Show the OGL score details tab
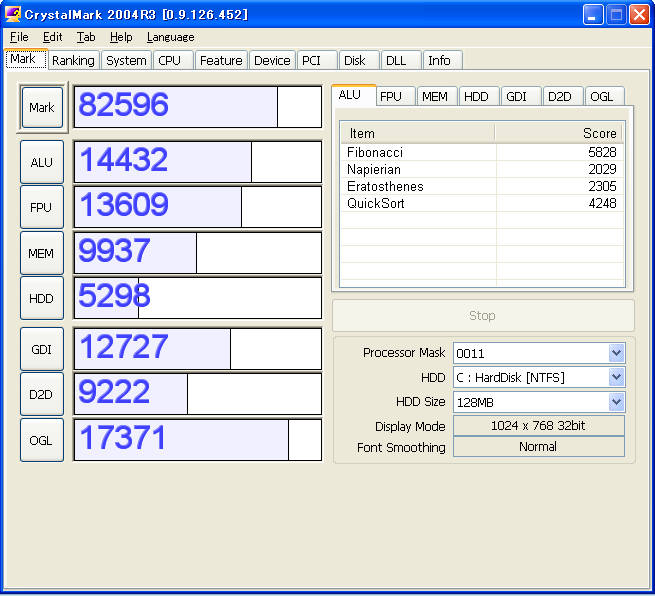Viewport: 655px width, 596px height. pyautogui.click(x=602, y=96)
